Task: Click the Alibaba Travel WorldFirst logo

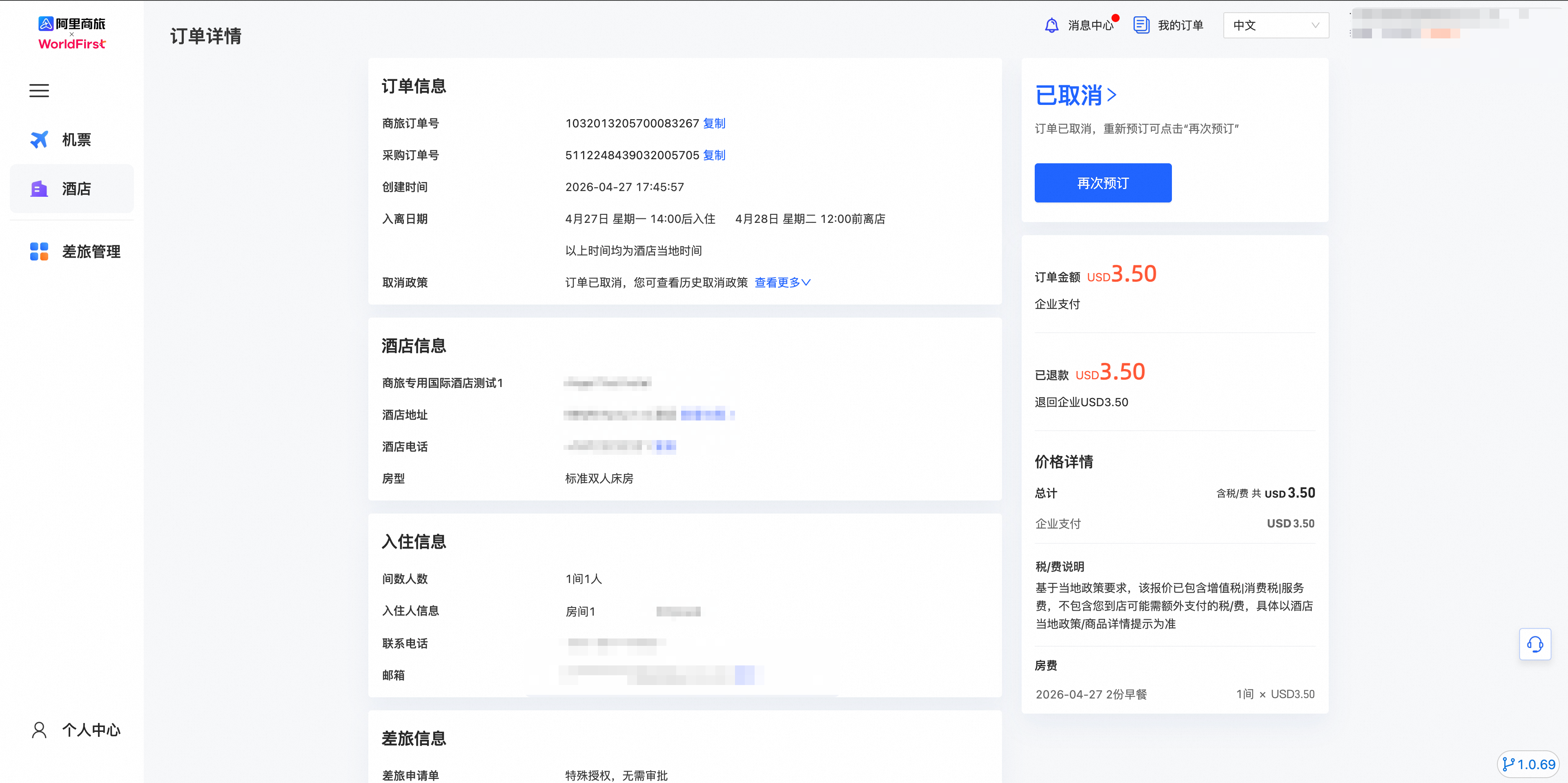Action: 72,33
